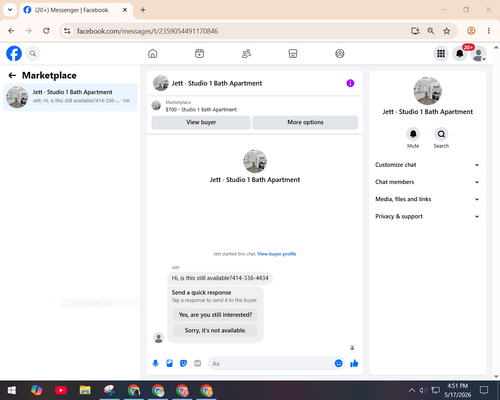Open the Marketplace storefront icon

click(293, 53)
